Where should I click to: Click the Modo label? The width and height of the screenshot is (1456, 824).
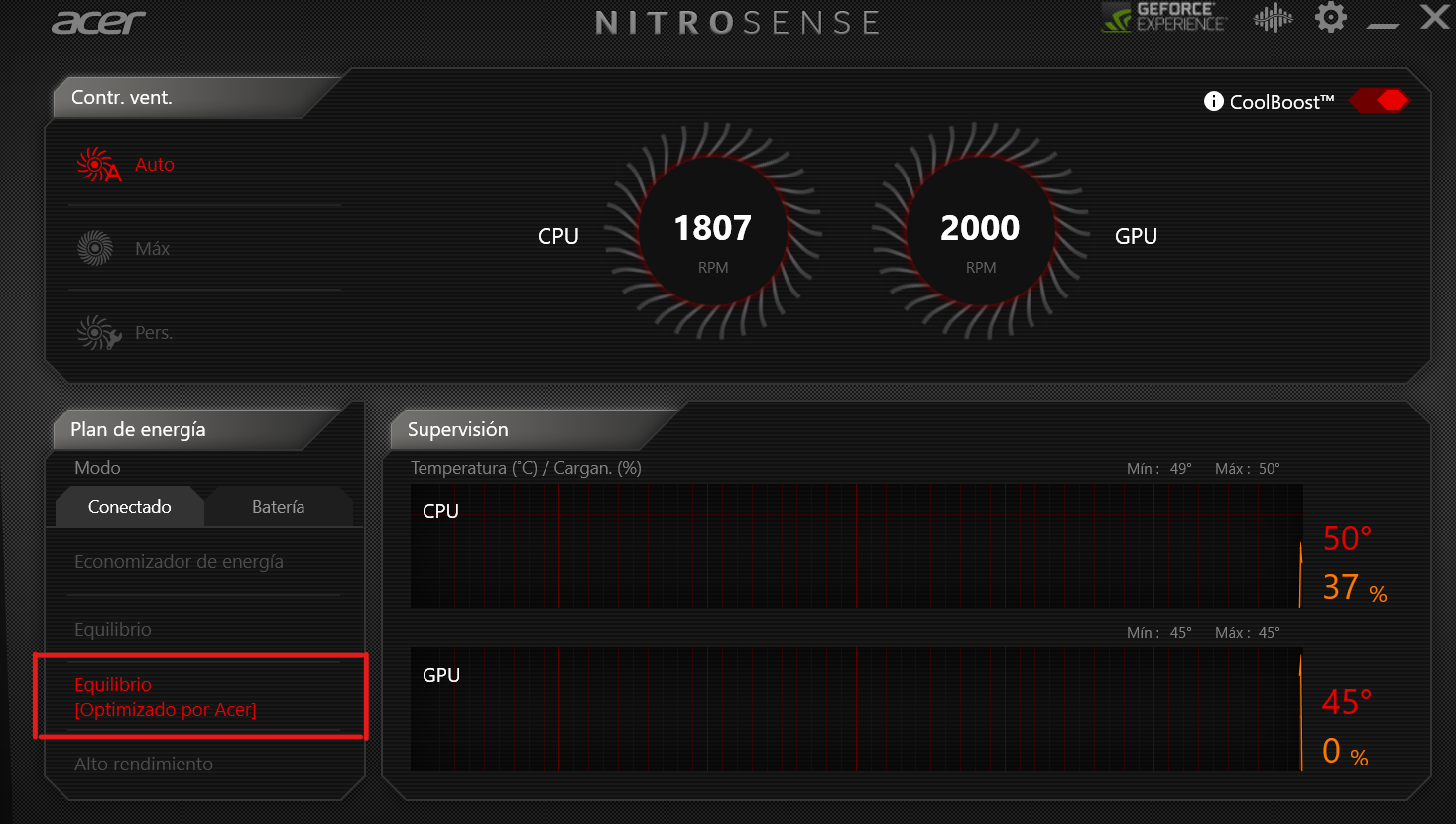pyautogui.click(x=97, y=468)
